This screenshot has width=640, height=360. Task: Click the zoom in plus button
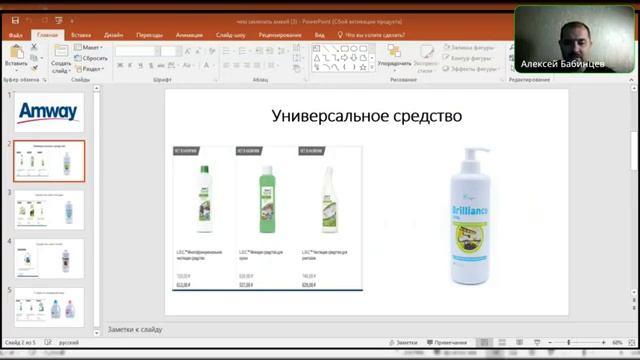(603, 342)
